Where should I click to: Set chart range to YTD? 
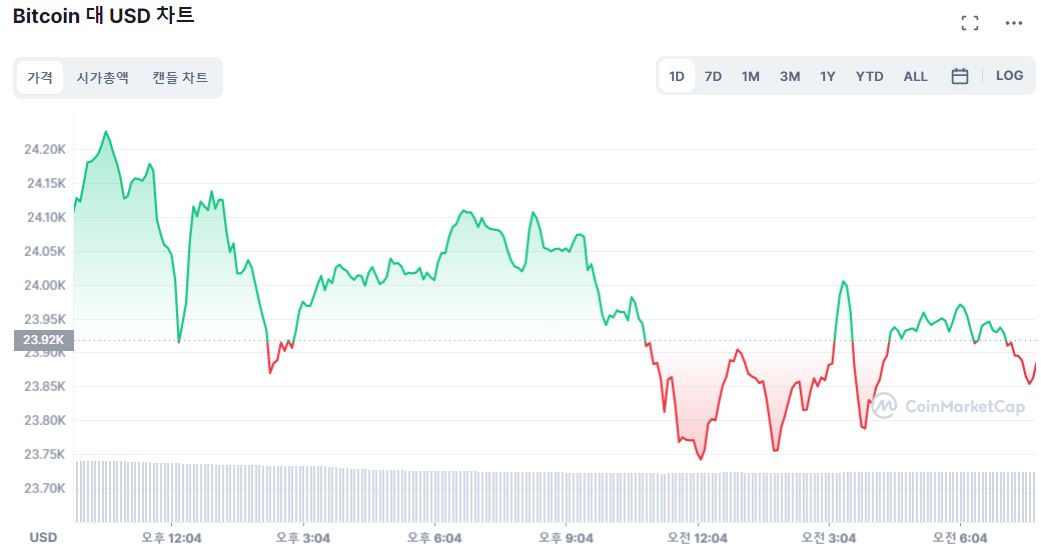869,76
